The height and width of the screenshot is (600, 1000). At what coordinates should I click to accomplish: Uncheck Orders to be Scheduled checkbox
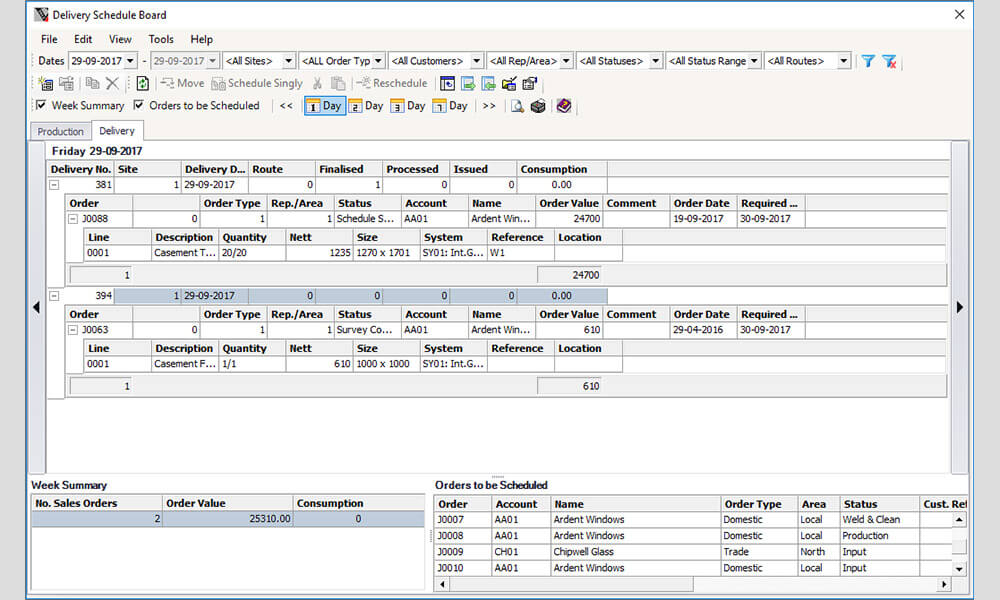[139, 106]
